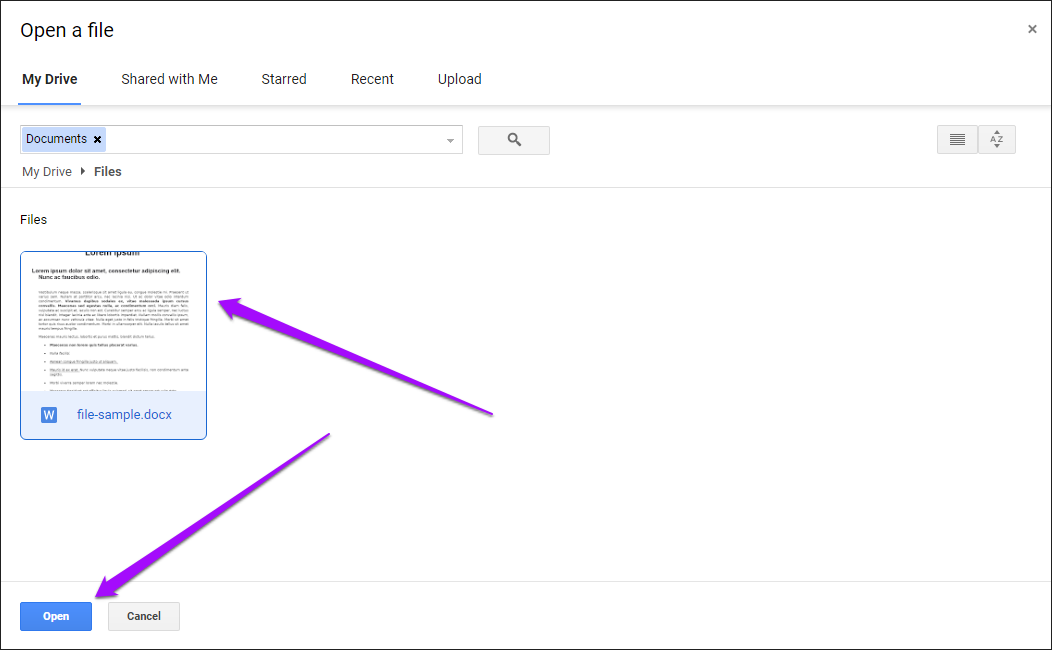Switch to list view layout
1052x650 pixels.
coord(957,139)
